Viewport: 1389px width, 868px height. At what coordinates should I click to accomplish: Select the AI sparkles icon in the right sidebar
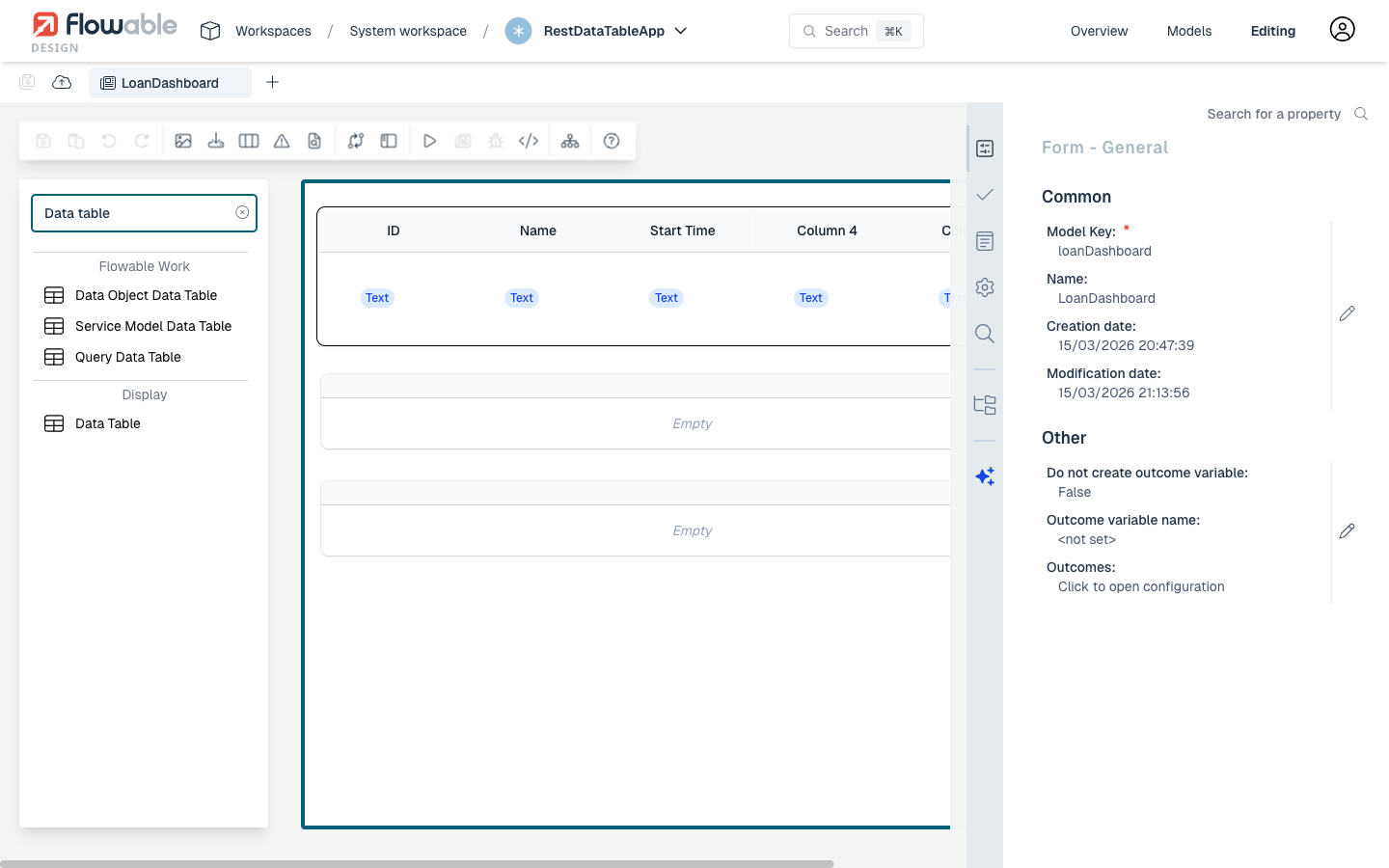pyautogui.click(x=985, y=475)
